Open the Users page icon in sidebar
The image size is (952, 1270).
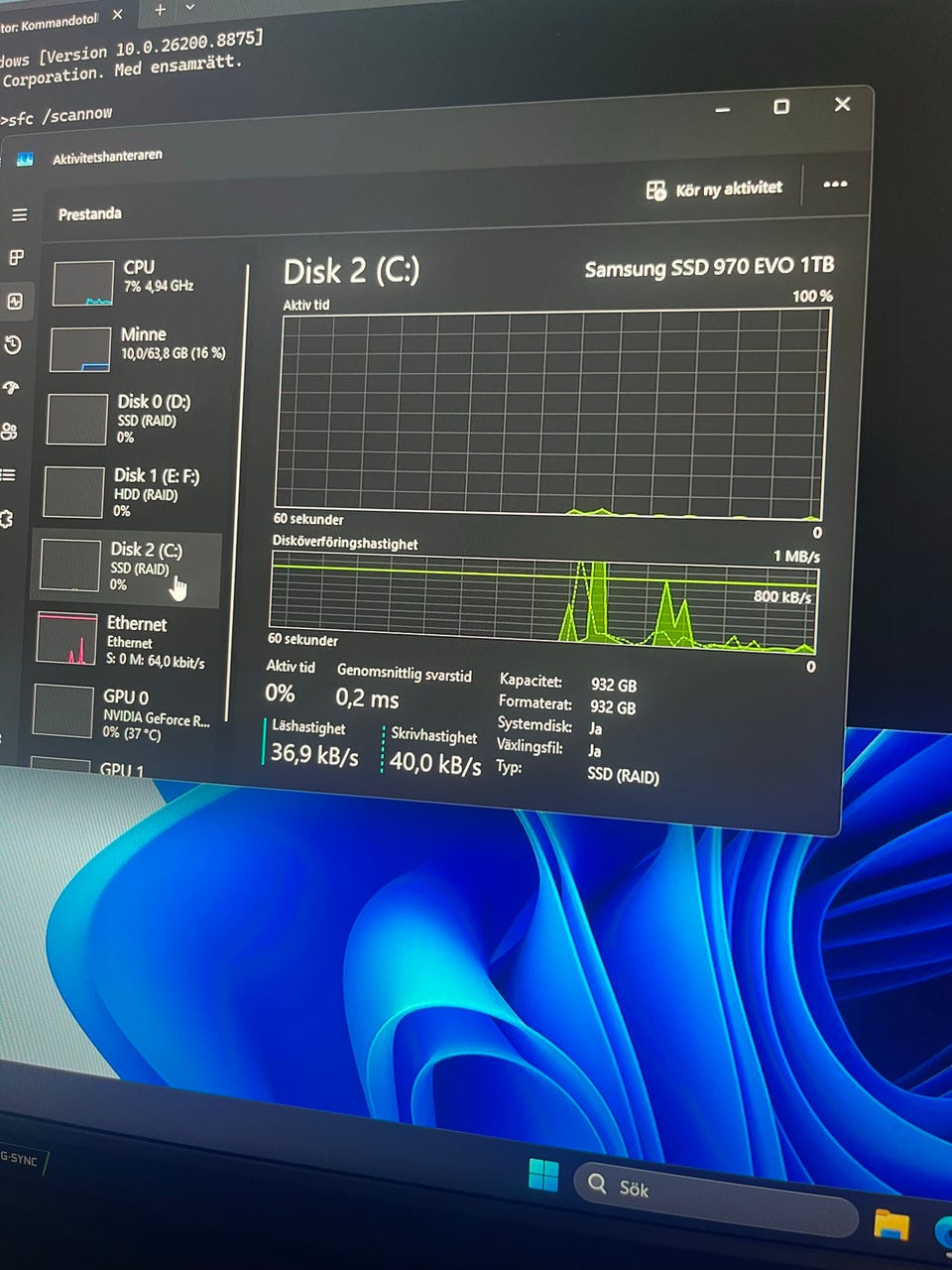(9, 432)
